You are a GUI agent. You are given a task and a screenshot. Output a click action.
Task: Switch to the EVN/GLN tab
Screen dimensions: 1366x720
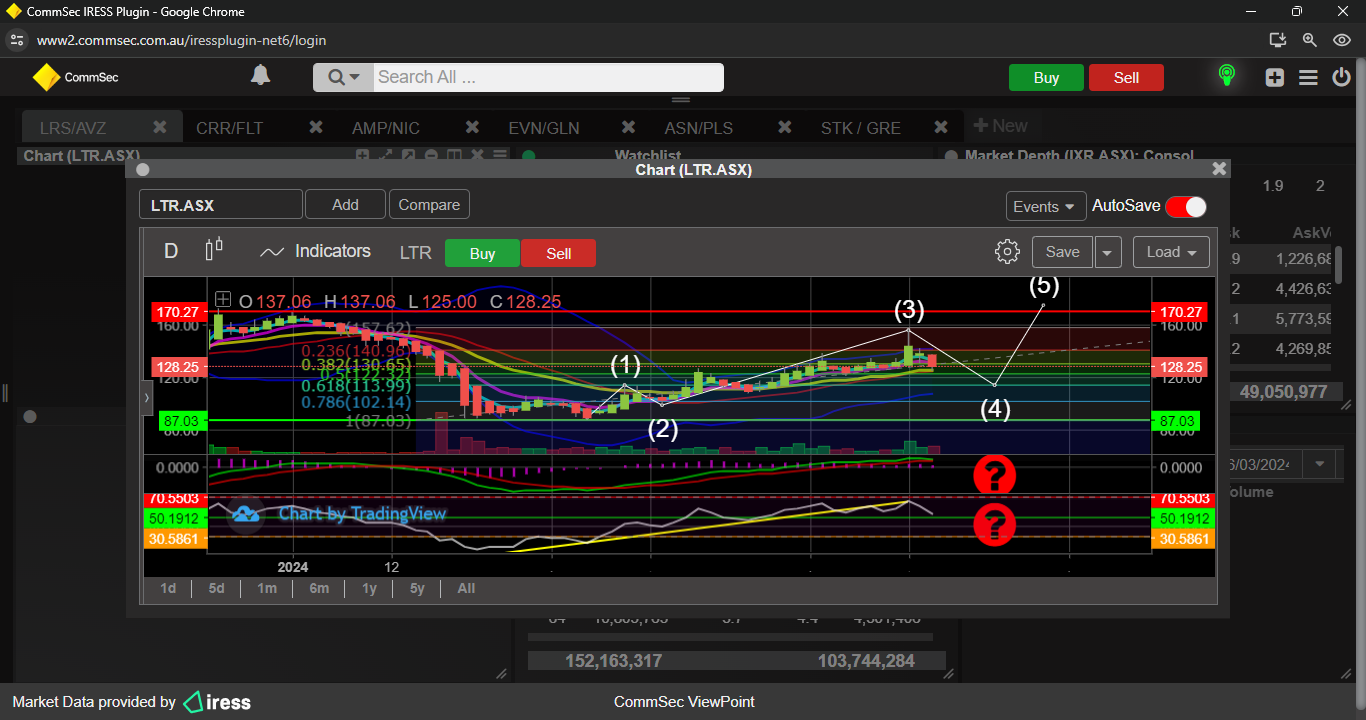[543, 128]
